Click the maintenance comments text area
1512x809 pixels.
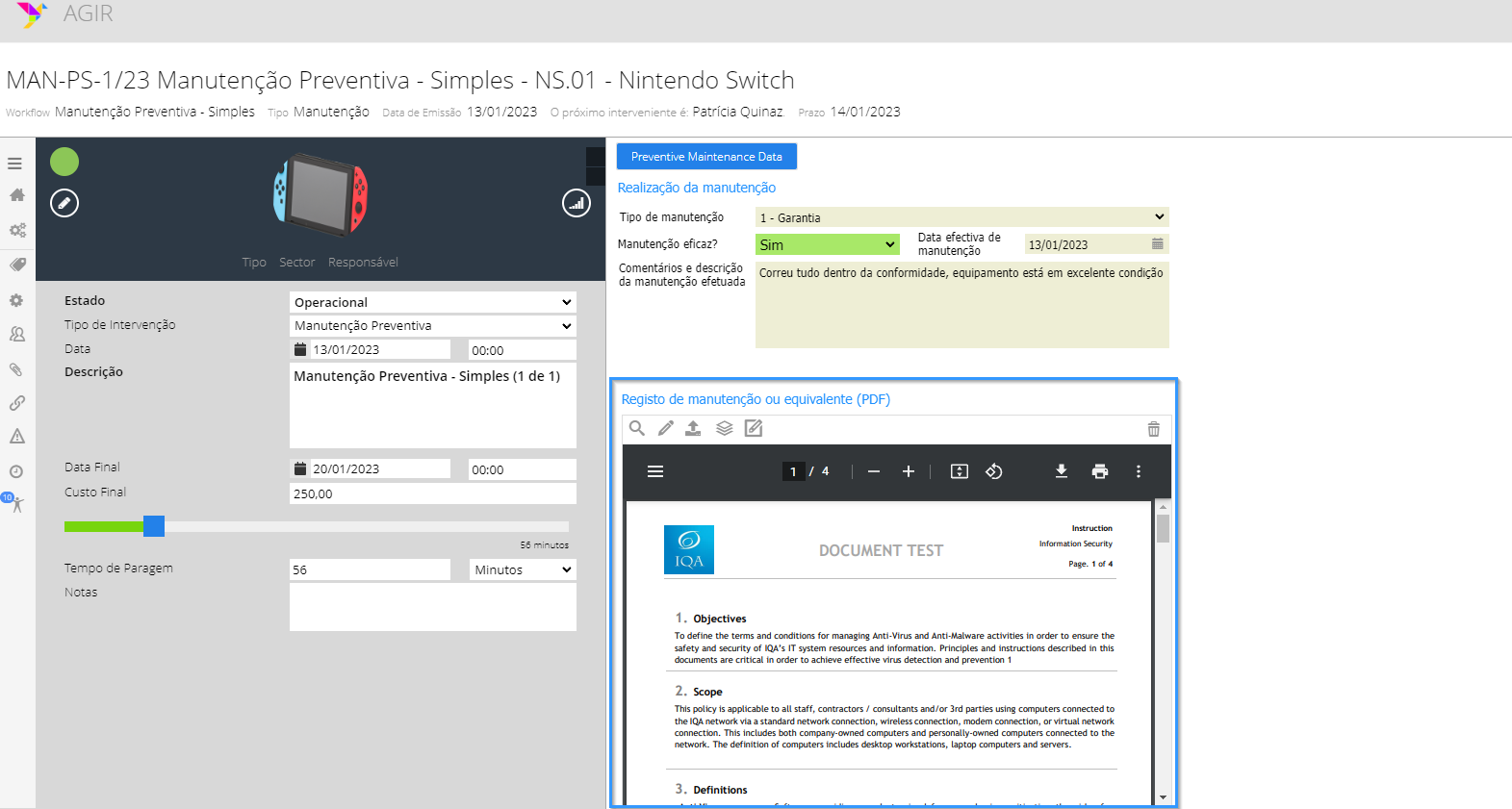962,305
